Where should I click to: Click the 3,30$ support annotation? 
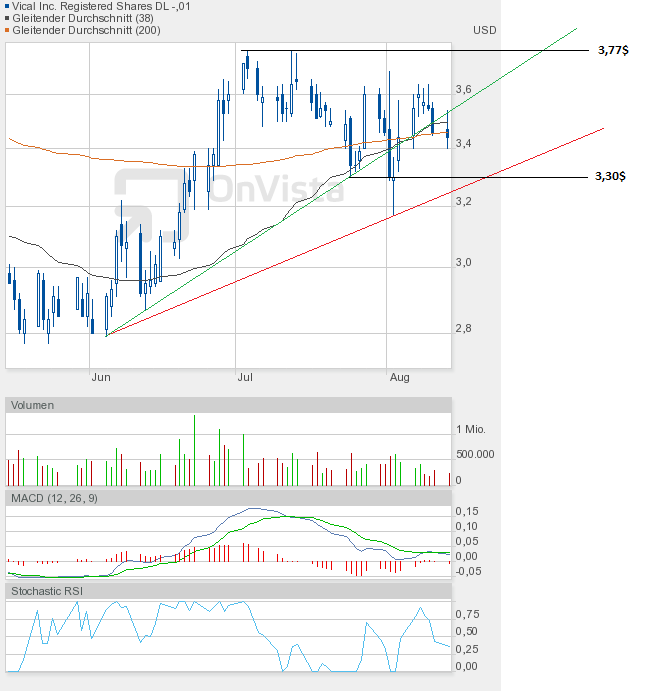pos(610,176)
